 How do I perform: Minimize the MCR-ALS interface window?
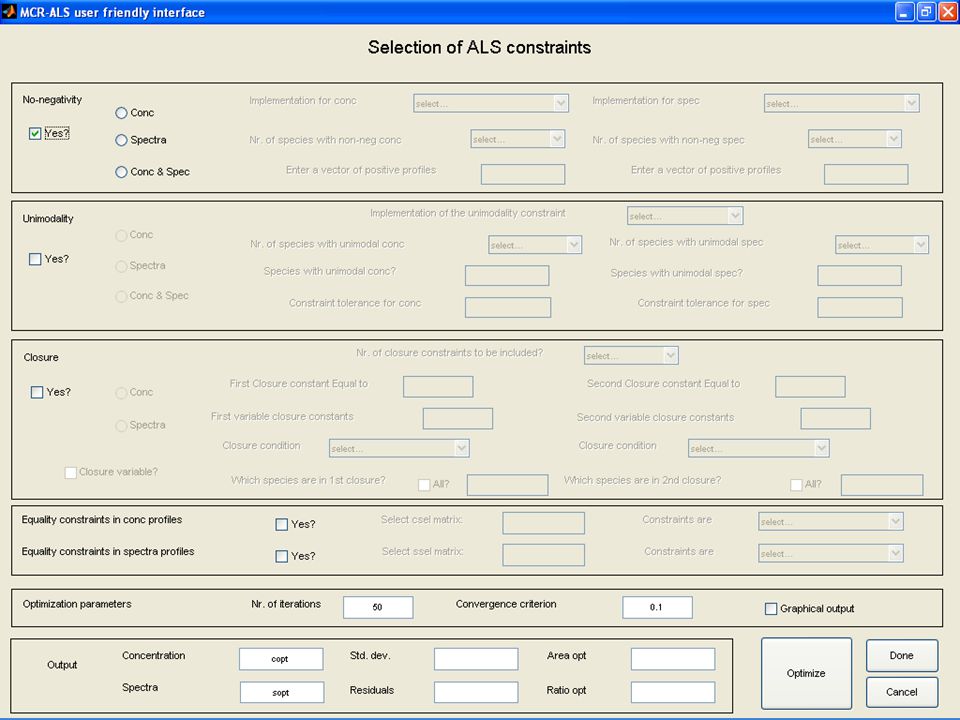tap(904, 12)
